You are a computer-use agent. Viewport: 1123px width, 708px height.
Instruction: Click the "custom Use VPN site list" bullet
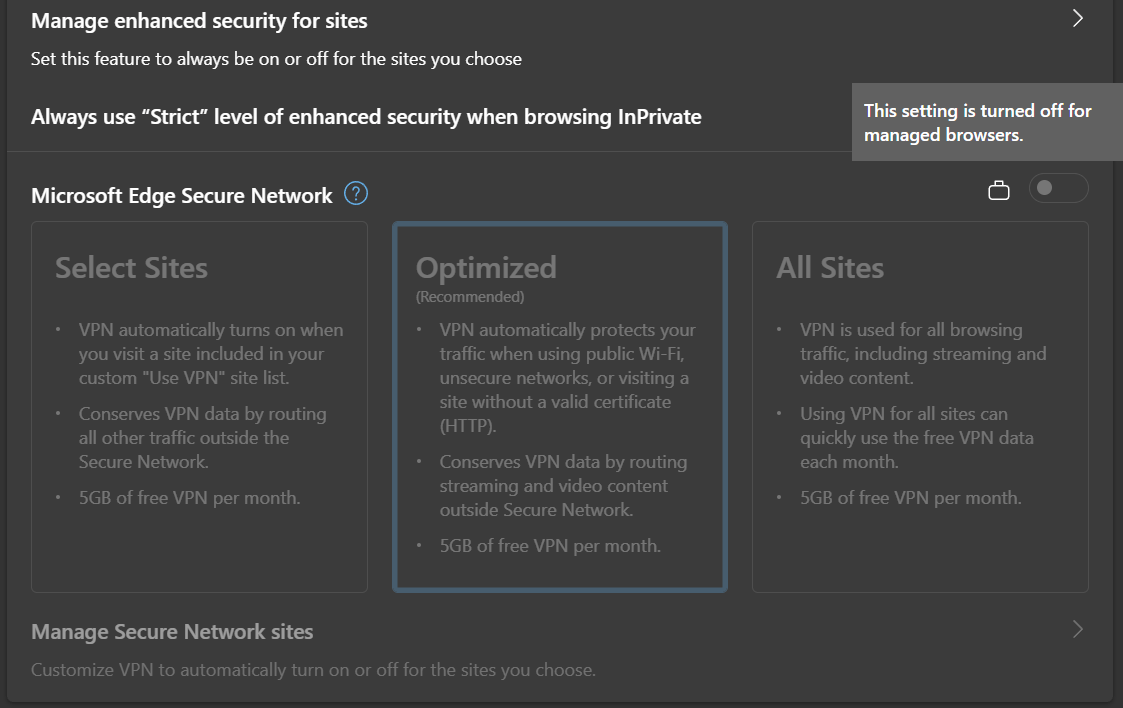point(211,354)
